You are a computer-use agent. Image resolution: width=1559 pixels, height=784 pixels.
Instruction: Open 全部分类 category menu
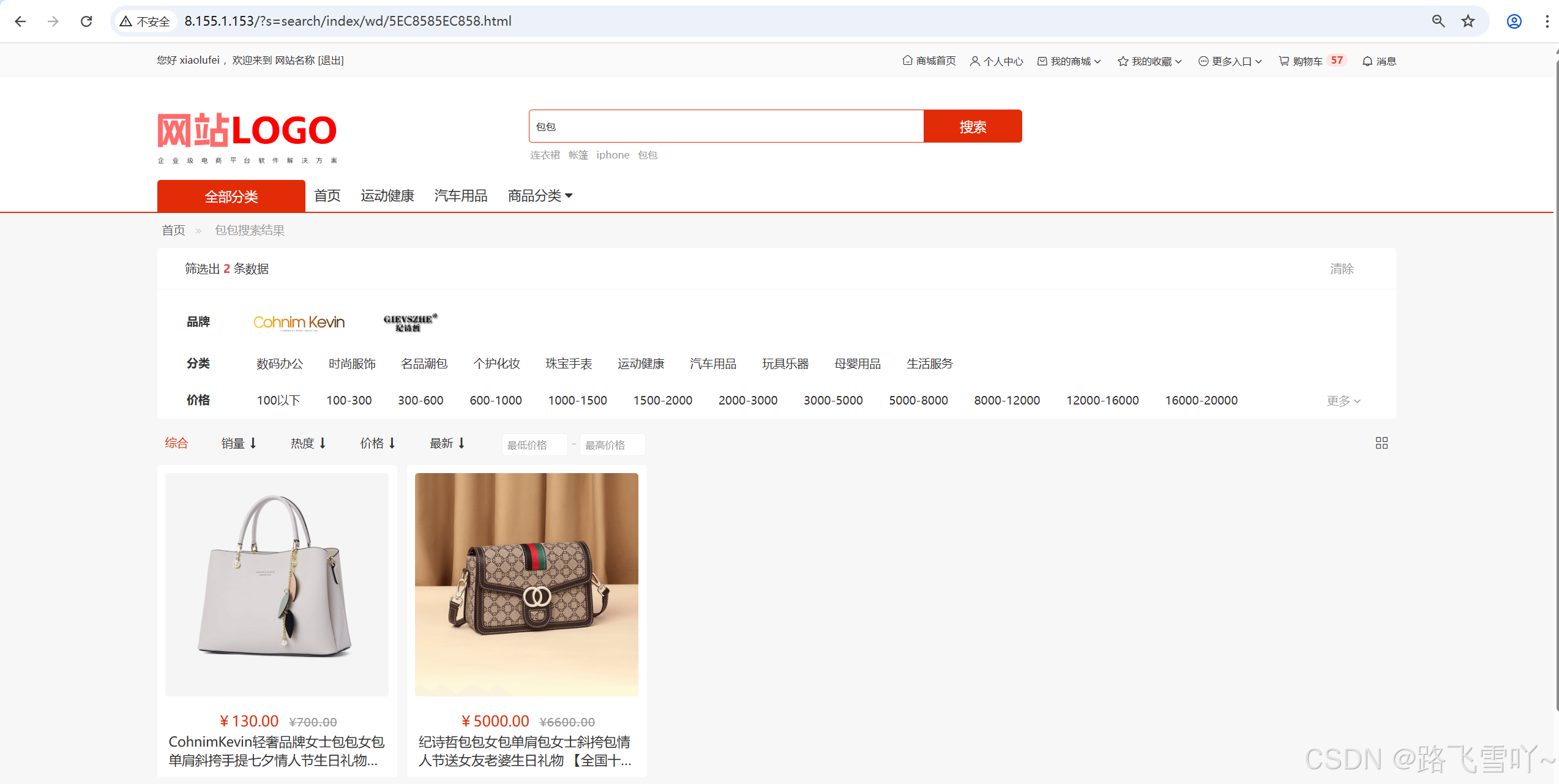click(x=231, y=196)
